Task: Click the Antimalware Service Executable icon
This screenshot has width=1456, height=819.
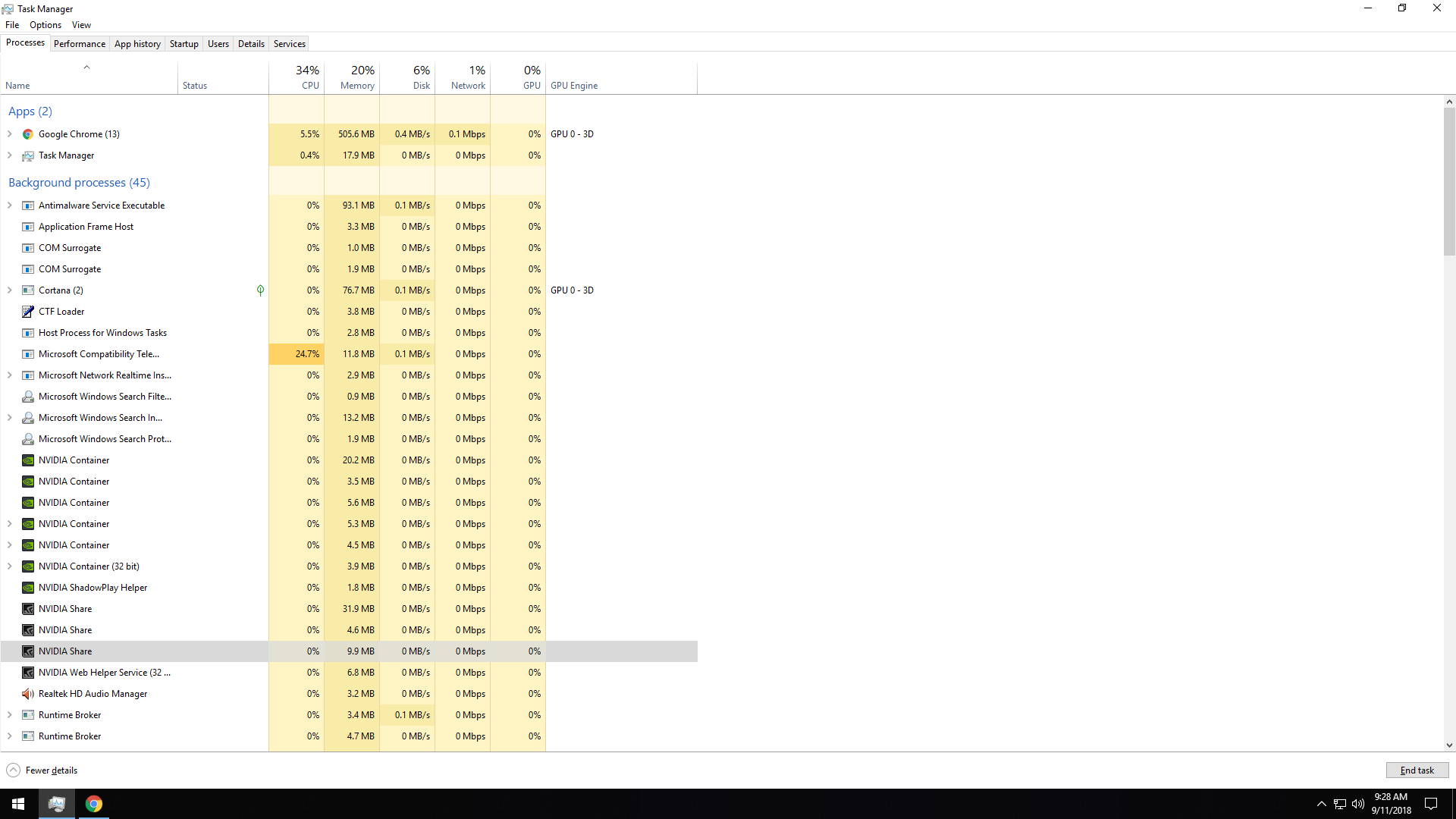Action: [x=28, y=206]
